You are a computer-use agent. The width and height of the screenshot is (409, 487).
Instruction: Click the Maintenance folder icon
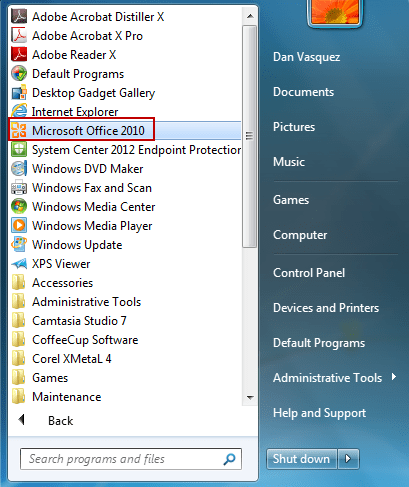[x=19, y=397]
